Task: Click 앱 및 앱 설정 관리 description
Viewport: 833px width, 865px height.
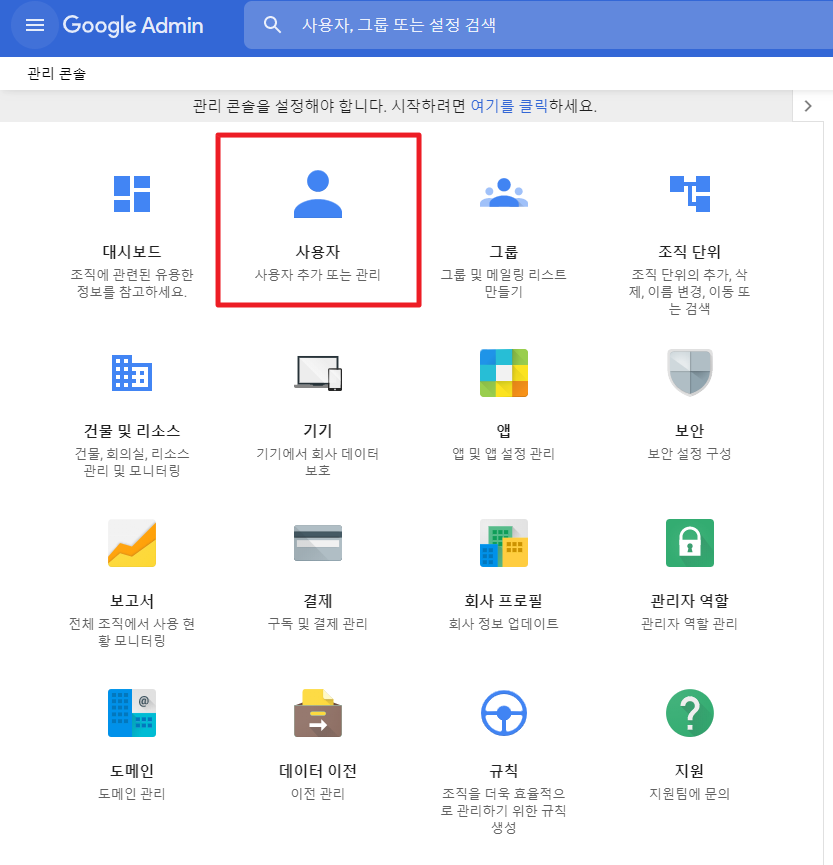Action: tap(504, 453)
